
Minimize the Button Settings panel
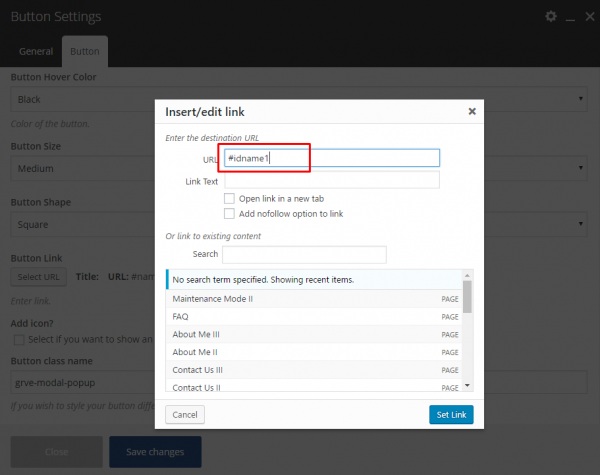tap(568, 17)
